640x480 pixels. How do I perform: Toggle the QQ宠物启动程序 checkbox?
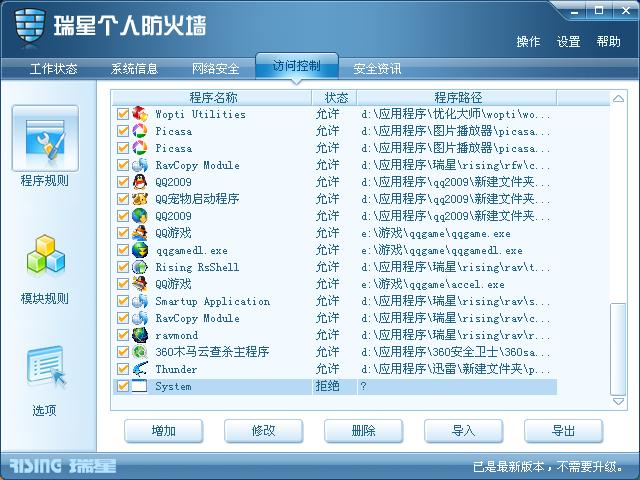pos(122,199)
